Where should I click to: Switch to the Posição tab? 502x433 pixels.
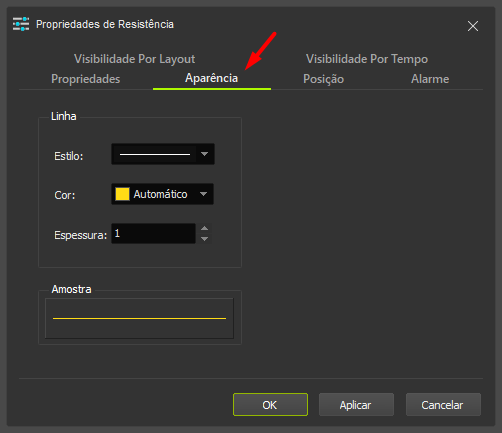(x=323, y=79)
